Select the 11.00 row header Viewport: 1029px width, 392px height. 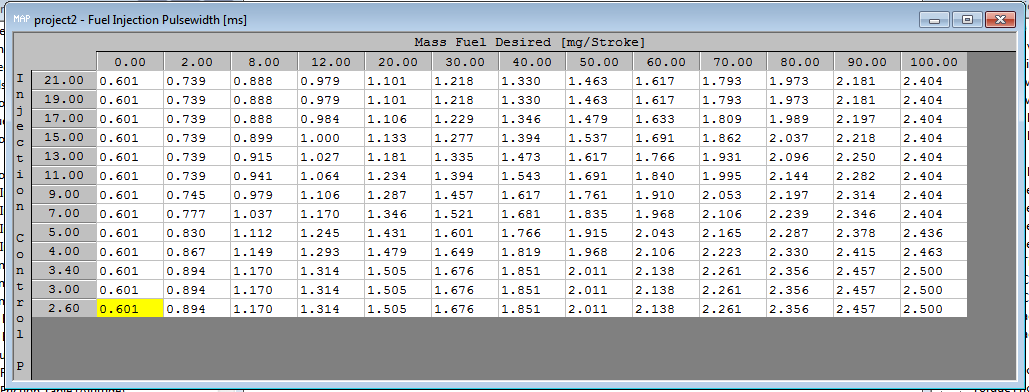click(x=64, y=176)
